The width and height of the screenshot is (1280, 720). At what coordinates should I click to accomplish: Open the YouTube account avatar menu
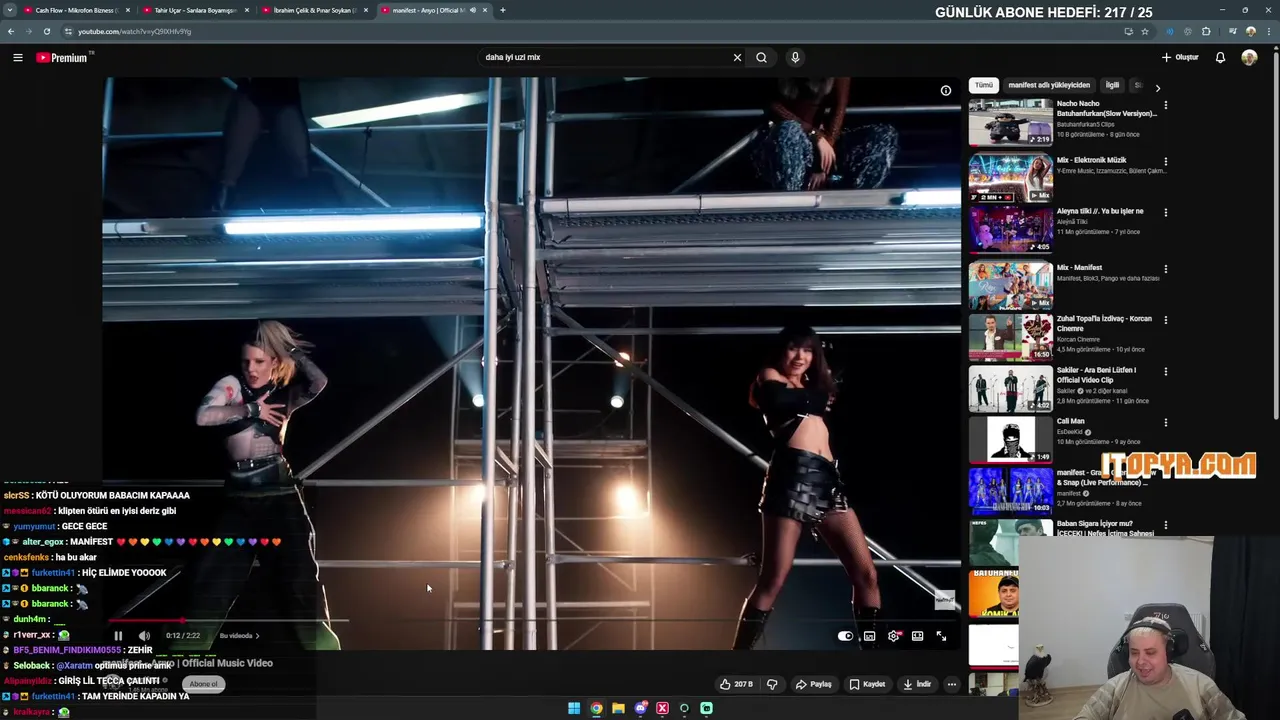tap(1249, 57)
